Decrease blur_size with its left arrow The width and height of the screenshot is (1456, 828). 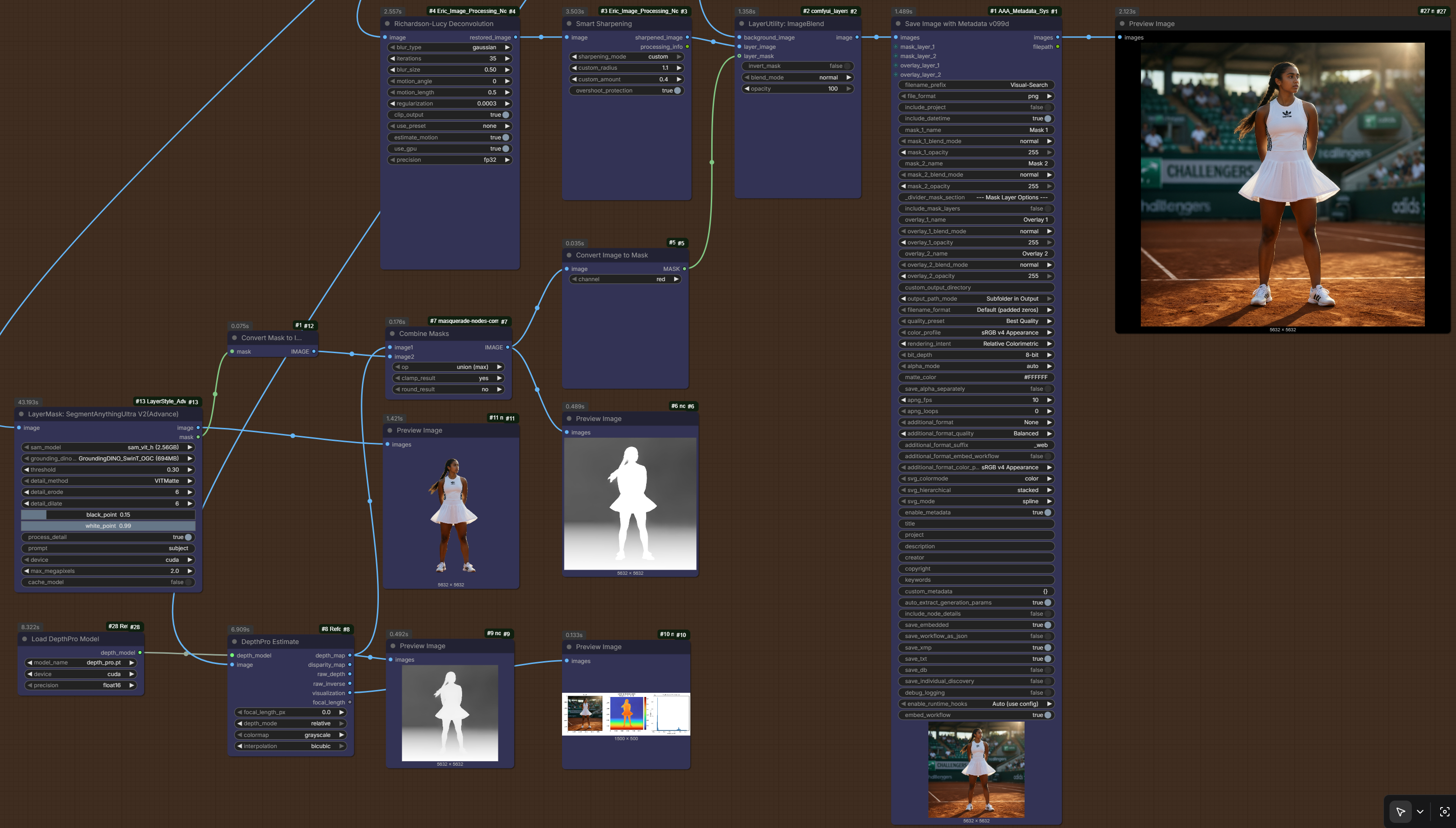click(x=393, y=70)
